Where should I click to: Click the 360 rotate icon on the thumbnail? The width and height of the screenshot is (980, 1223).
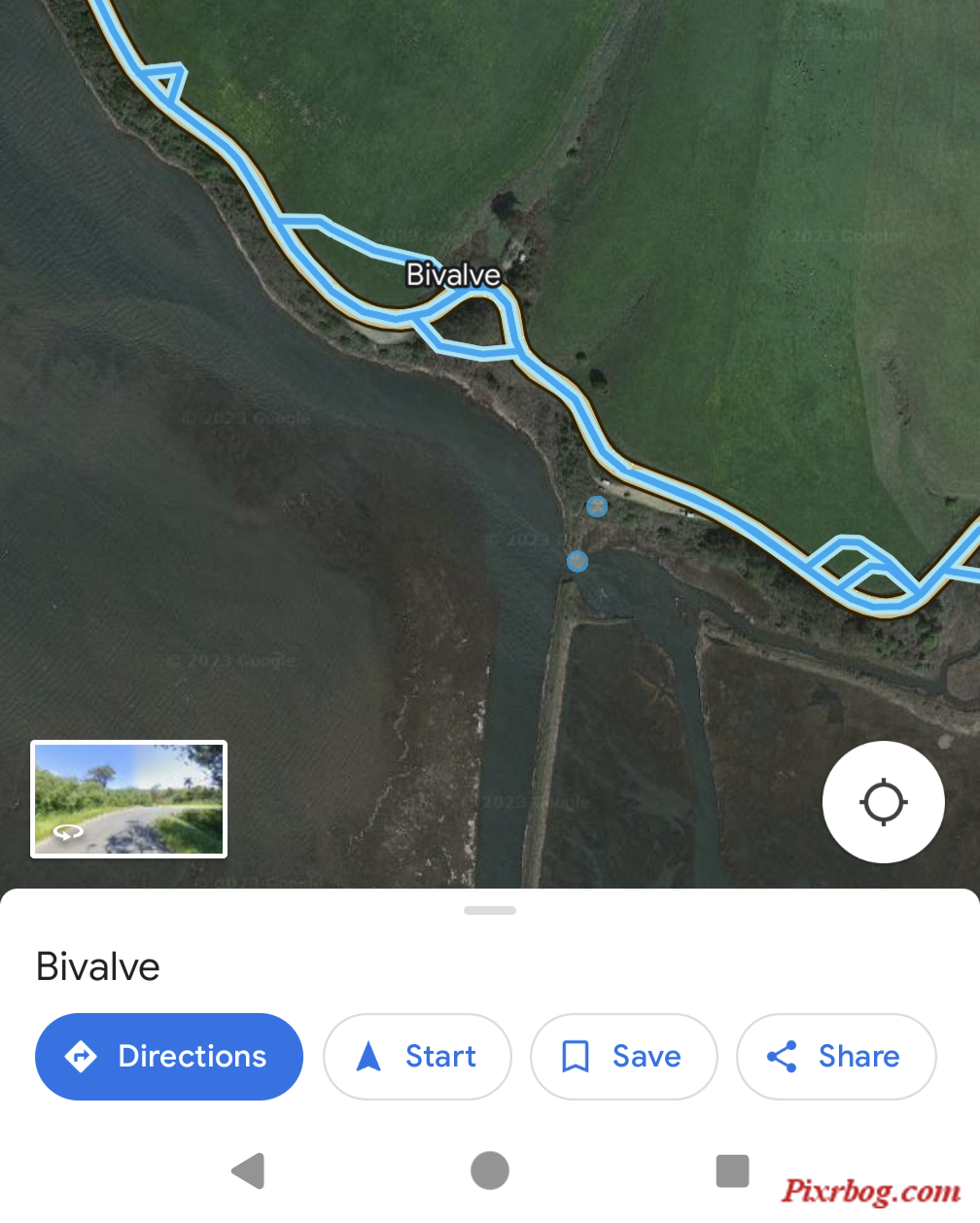(x=67, y=831)
